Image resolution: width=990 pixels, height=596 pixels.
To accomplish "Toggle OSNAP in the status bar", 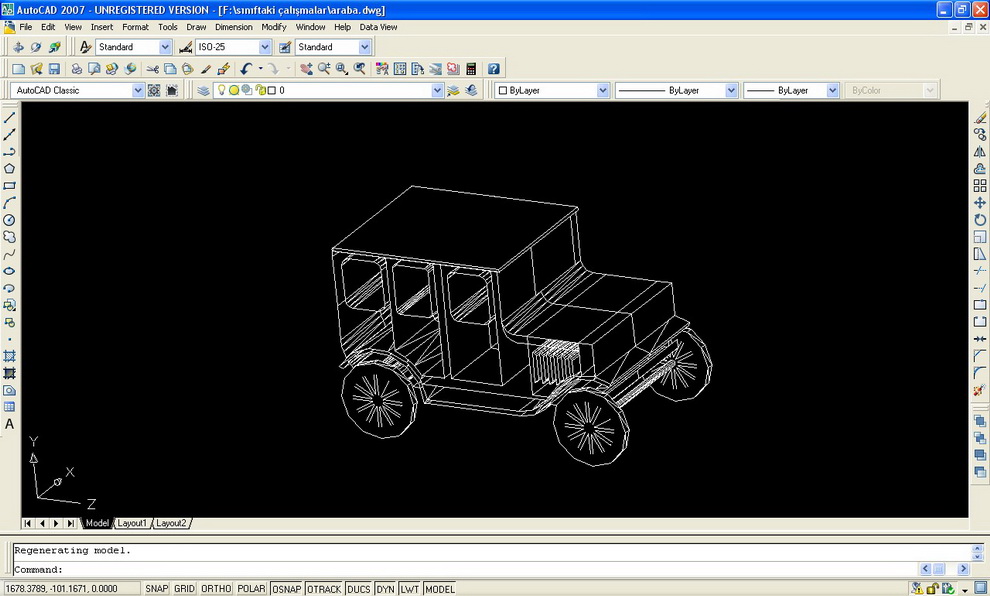I will pyautogui.click(x=287, y=588).
